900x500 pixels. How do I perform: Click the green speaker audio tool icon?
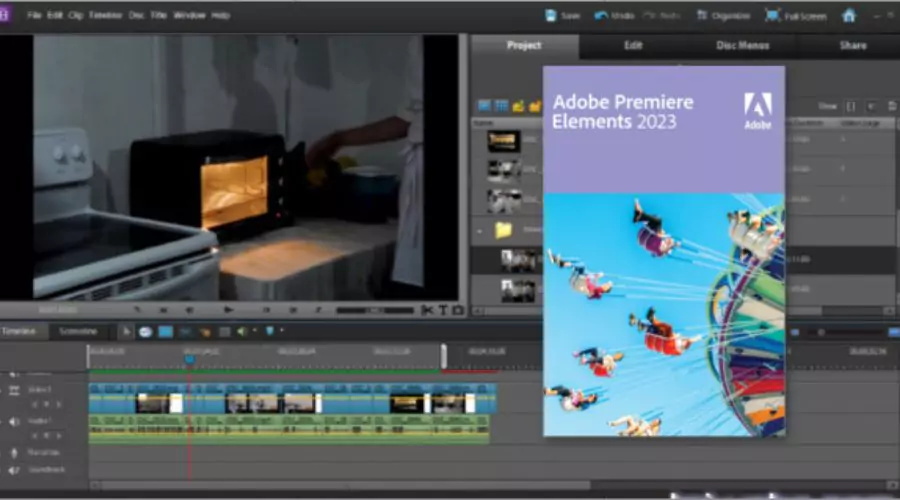(242, 331)
